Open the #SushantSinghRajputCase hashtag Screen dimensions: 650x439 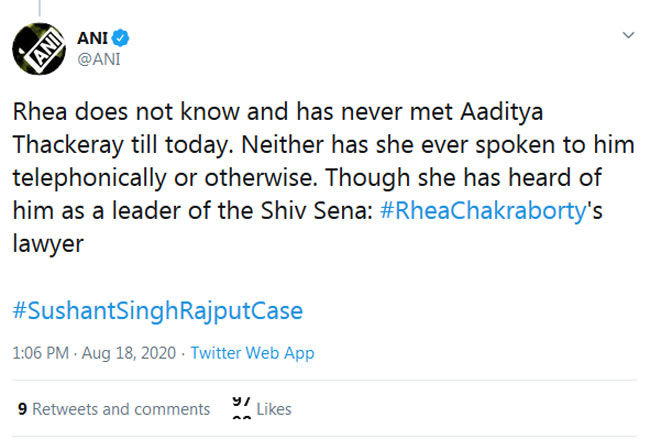pyautogui.click(x=158, y=311)
